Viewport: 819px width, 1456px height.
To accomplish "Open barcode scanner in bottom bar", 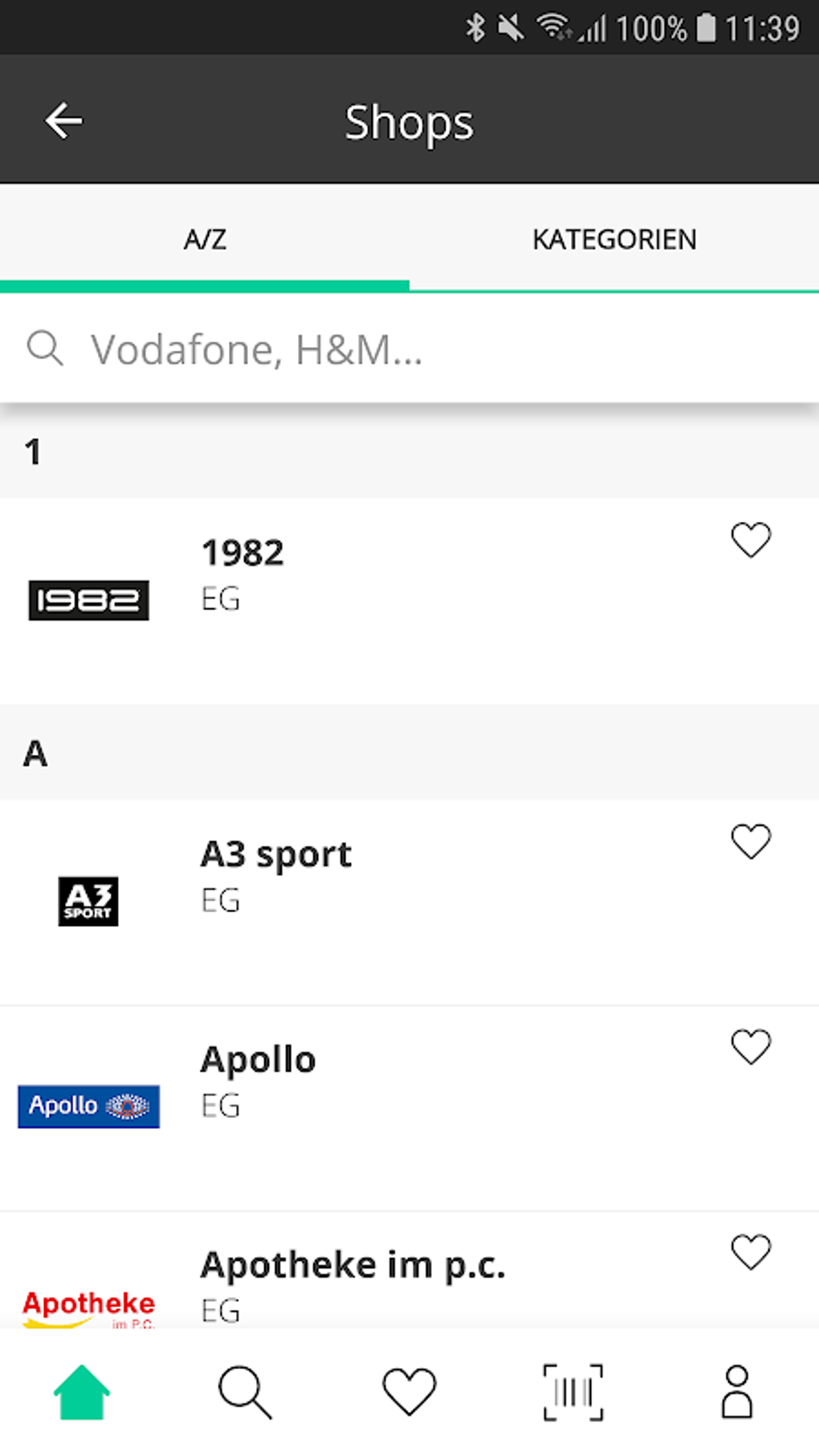I will pyautogui.click(x=572, y=1392).
